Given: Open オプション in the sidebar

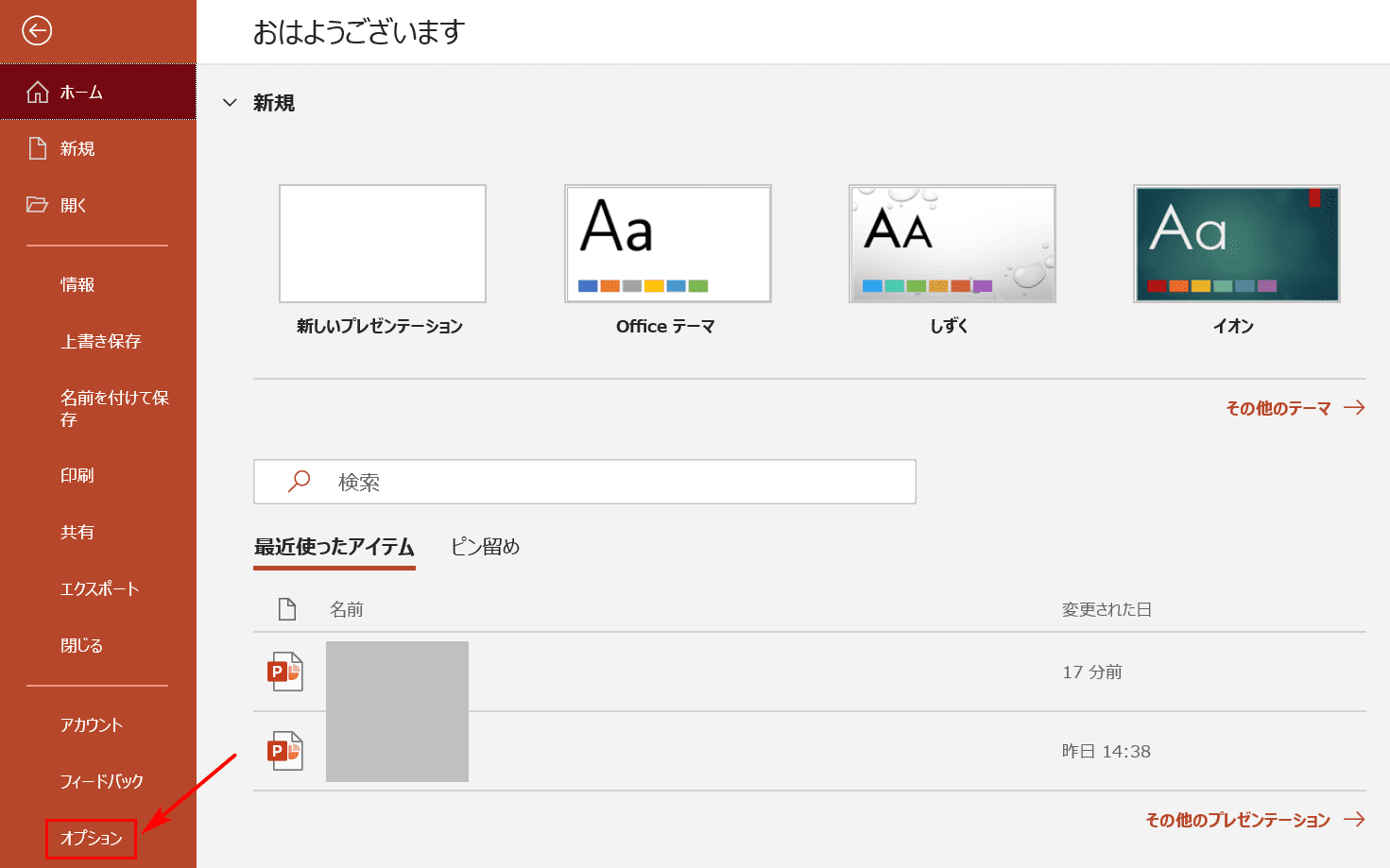Looking at the screenshot, I should 92,839.
